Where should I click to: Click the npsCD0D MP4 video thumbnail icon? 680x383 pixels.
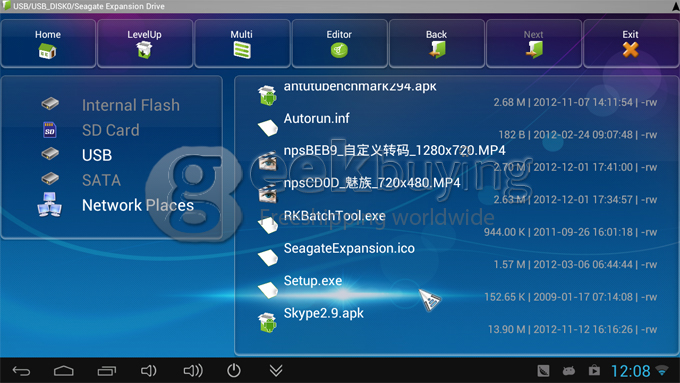click(x=267, y=193)
